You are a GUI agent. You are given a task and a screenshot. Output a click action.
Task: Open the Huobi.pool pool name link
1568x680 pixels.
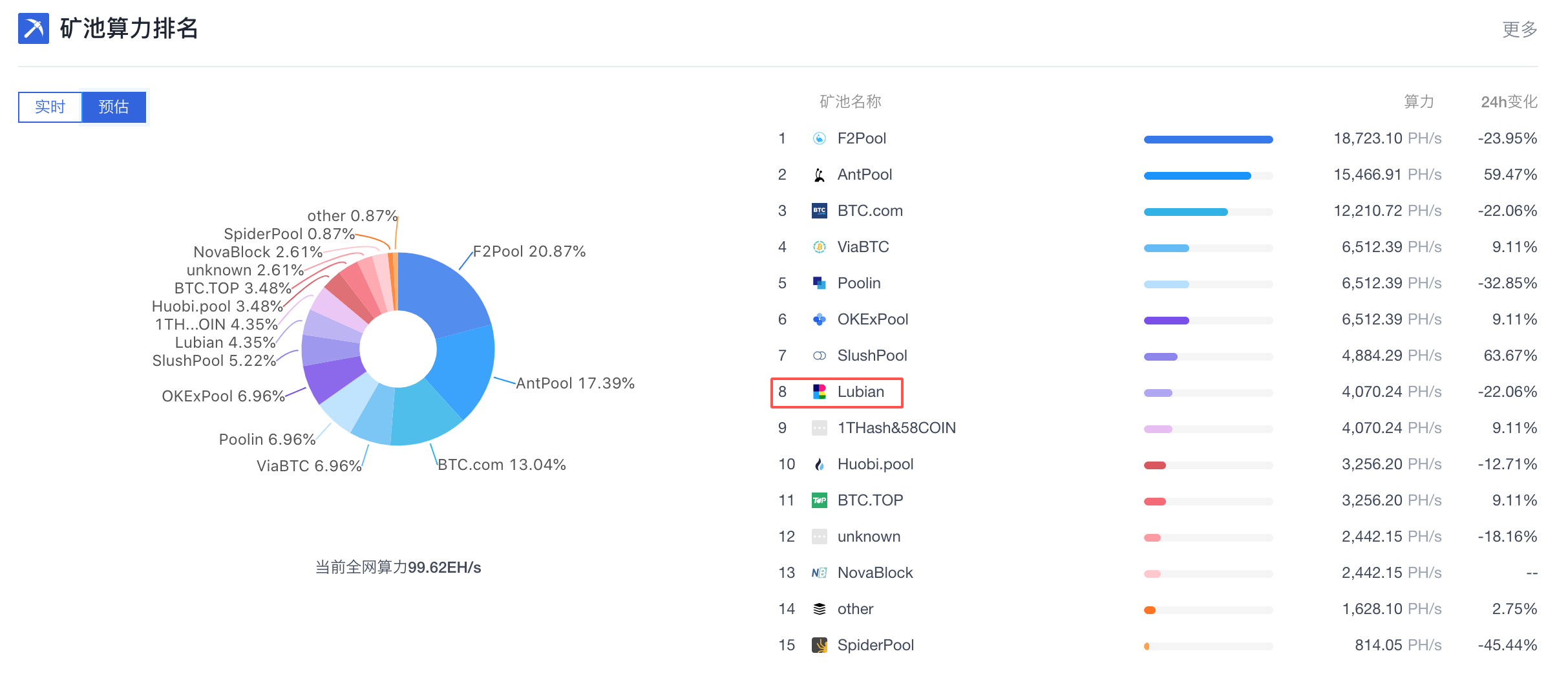point(875,464)
